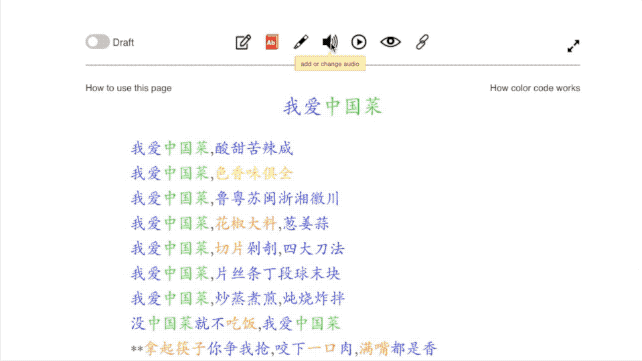Expand to fullscreen with arrows icon

click(x=573, y=46)
